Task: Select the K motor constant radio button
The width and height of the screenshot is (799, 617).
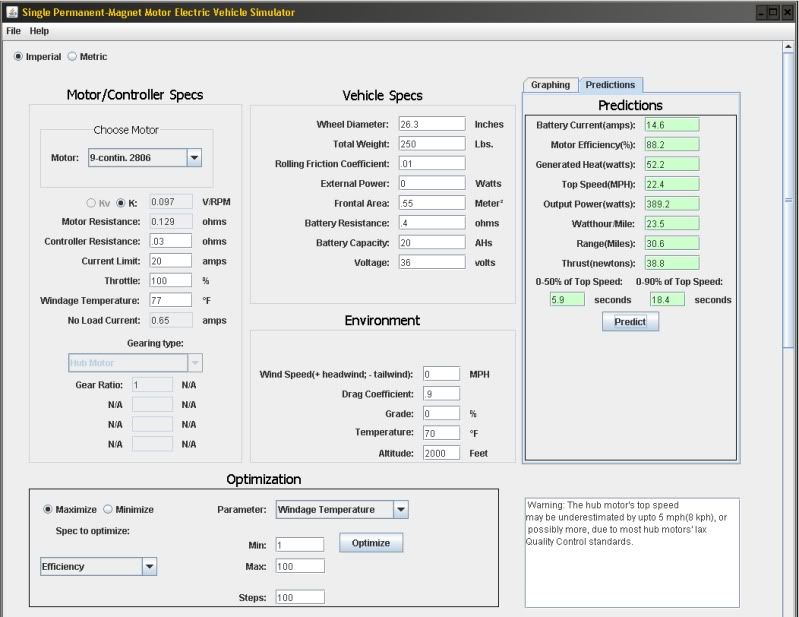Action: [121, 202]
